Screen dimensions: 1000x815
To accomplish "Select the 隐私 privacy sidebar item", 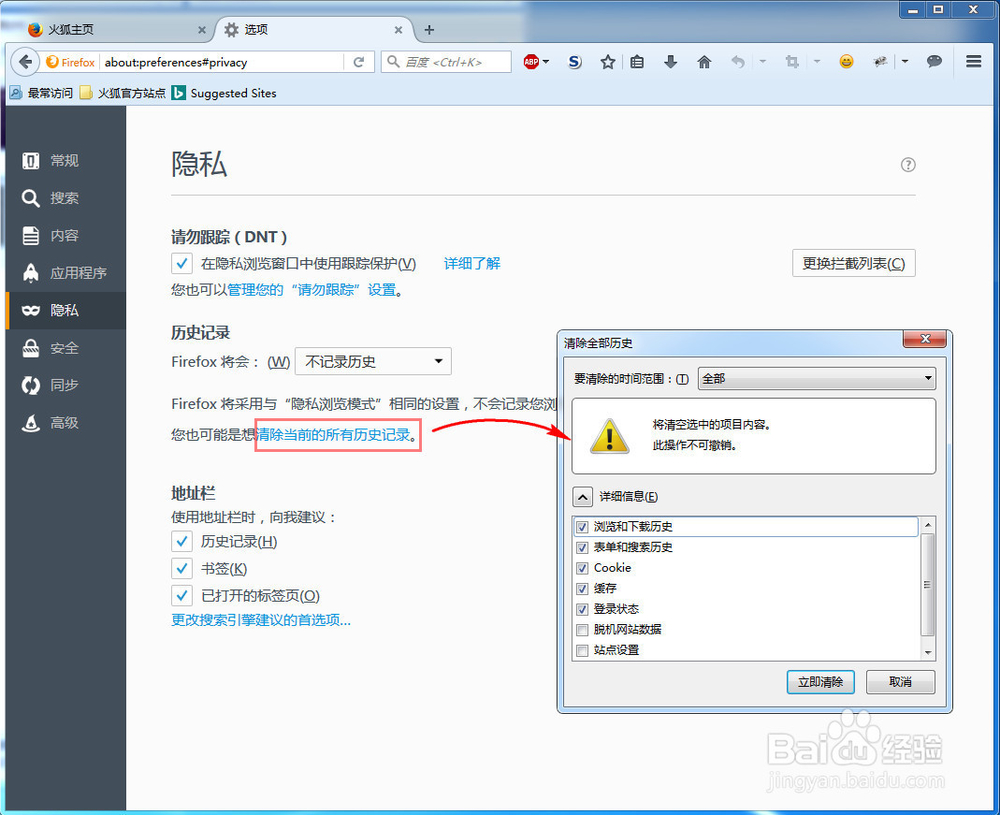I will click(66, 311).
